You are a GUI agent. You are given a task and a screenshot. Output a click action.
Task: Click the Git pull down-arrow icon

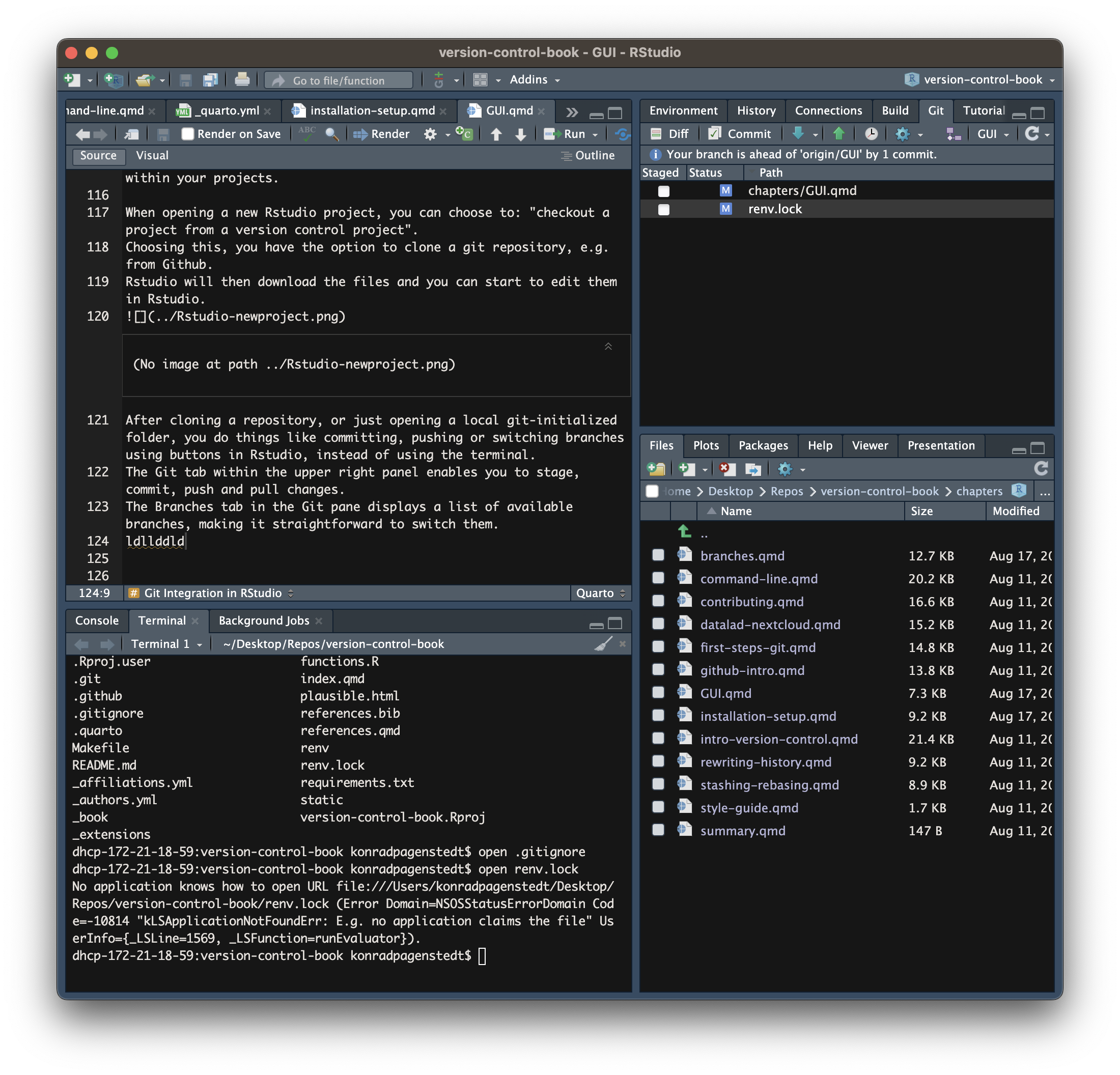pos(798,134)
